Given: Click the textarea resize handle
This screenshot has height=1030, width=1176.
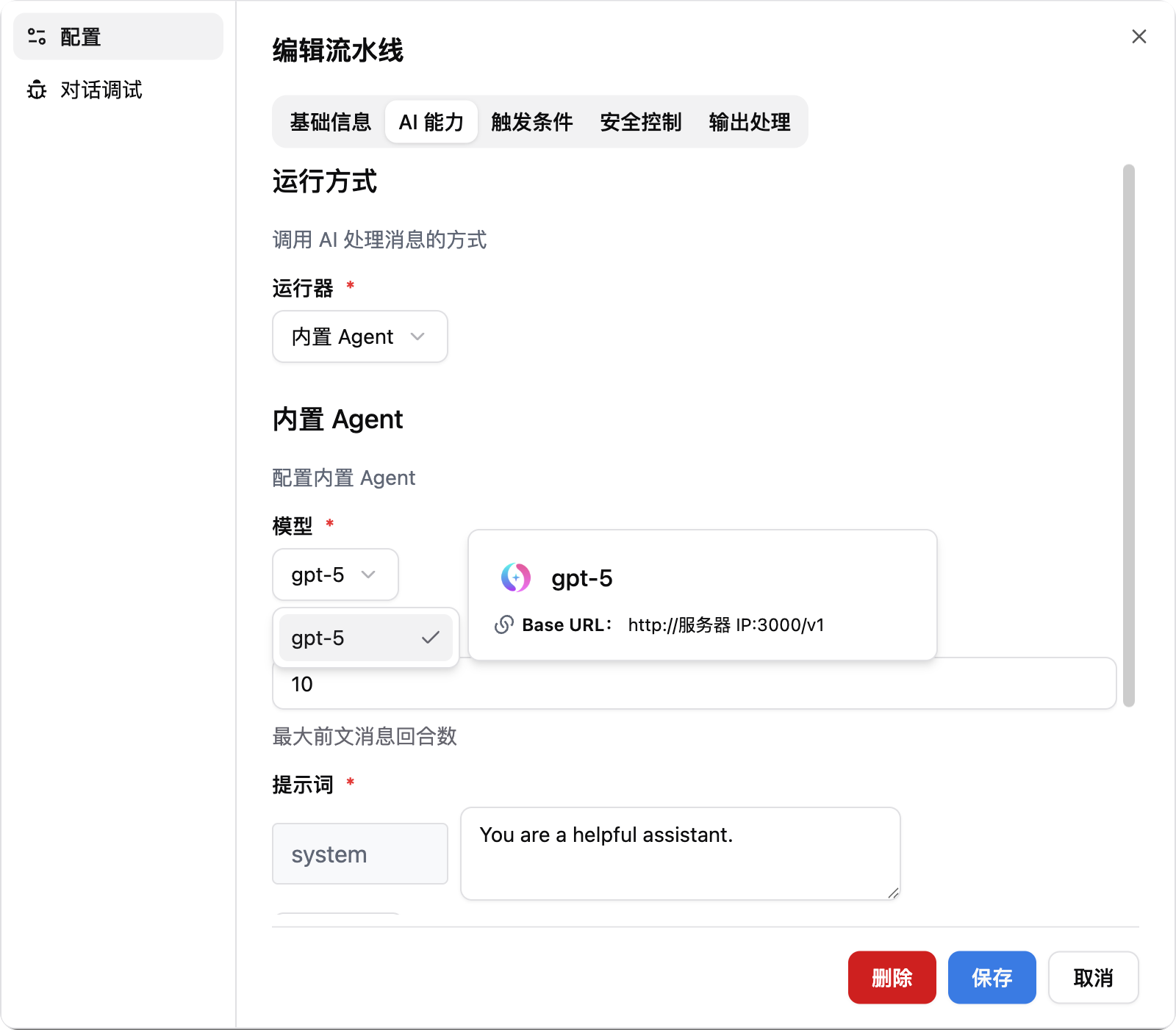Looking at the screenshot, I should click(892, 892).
